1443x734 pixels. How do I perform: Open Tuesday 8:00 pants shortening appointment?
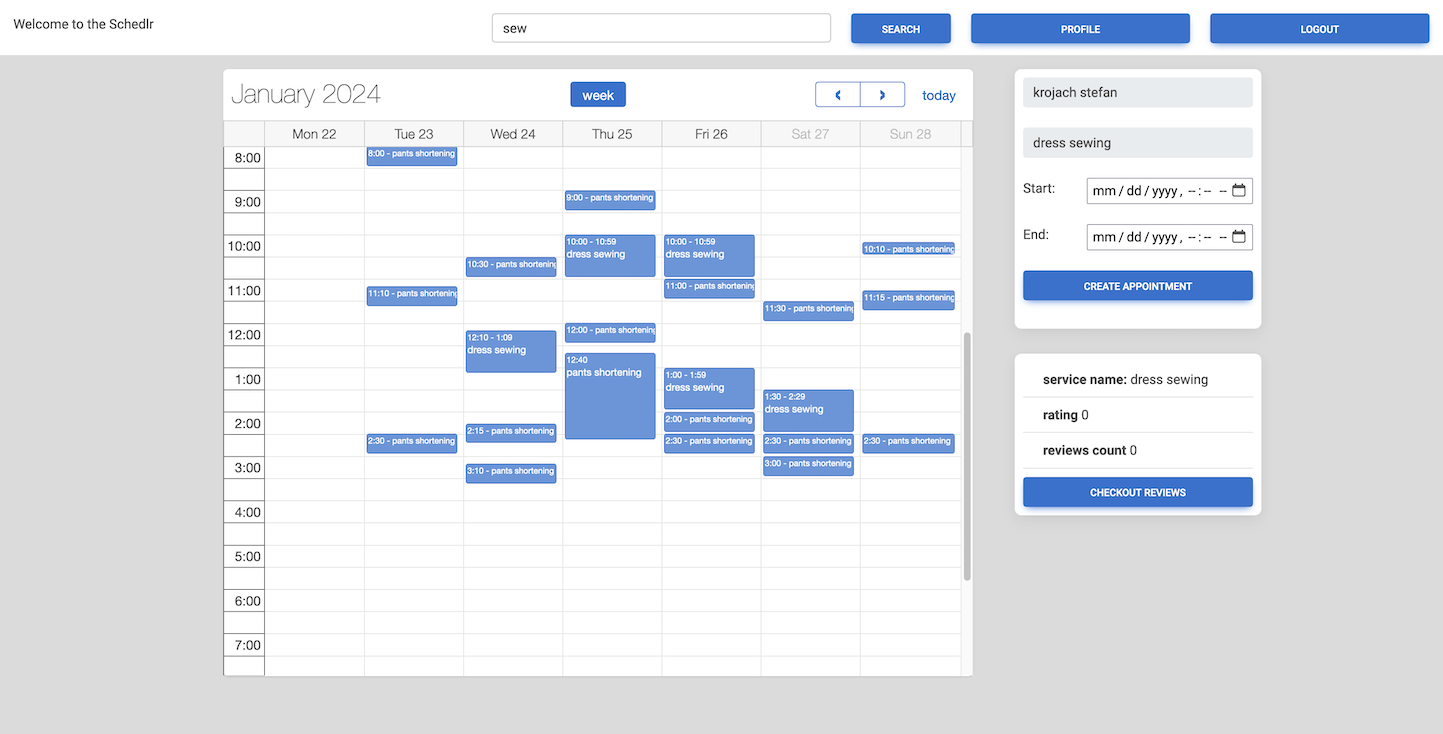411,155
